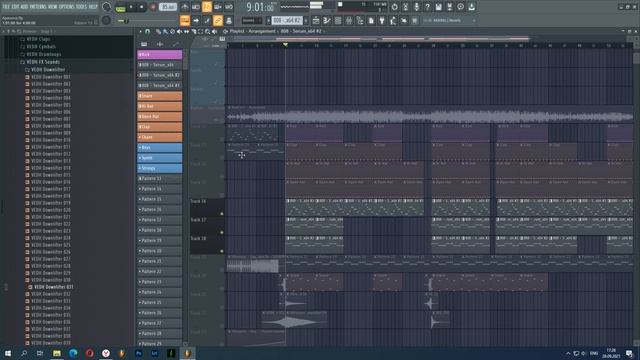Open the FILE menu
The width and height of the screenshot is (640, 360).
click(x=7, y=7)
